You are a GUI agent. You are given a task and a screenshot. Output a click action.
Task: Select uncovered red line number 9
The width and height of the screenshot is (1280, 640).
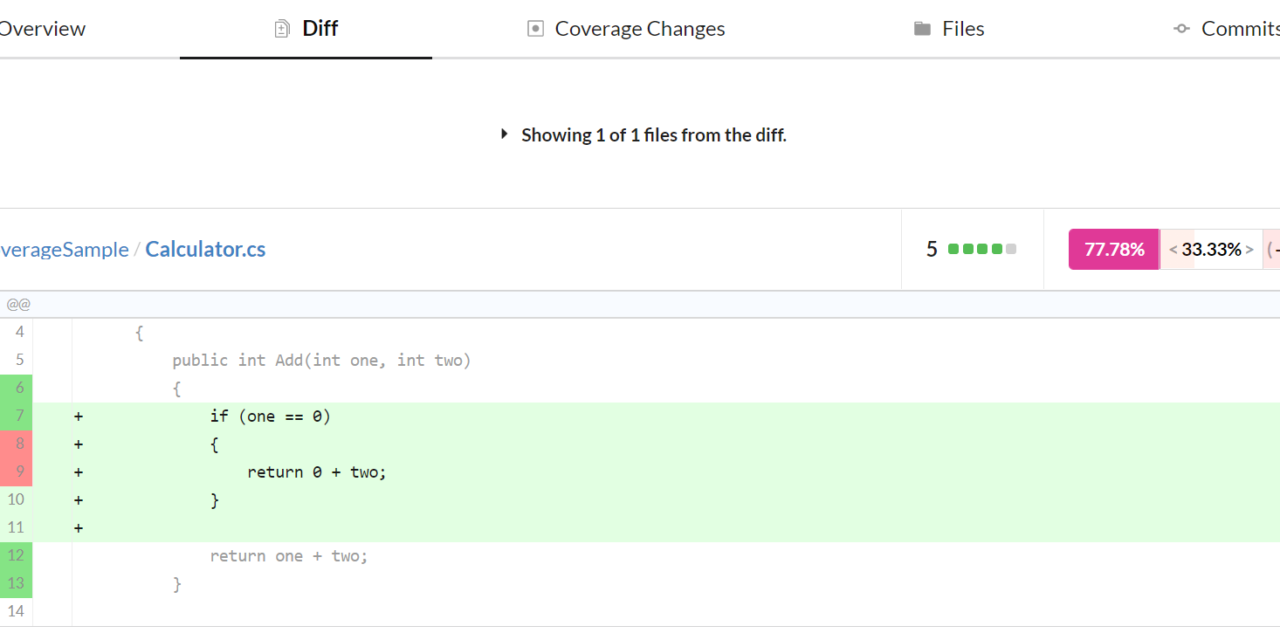point(18,472)
